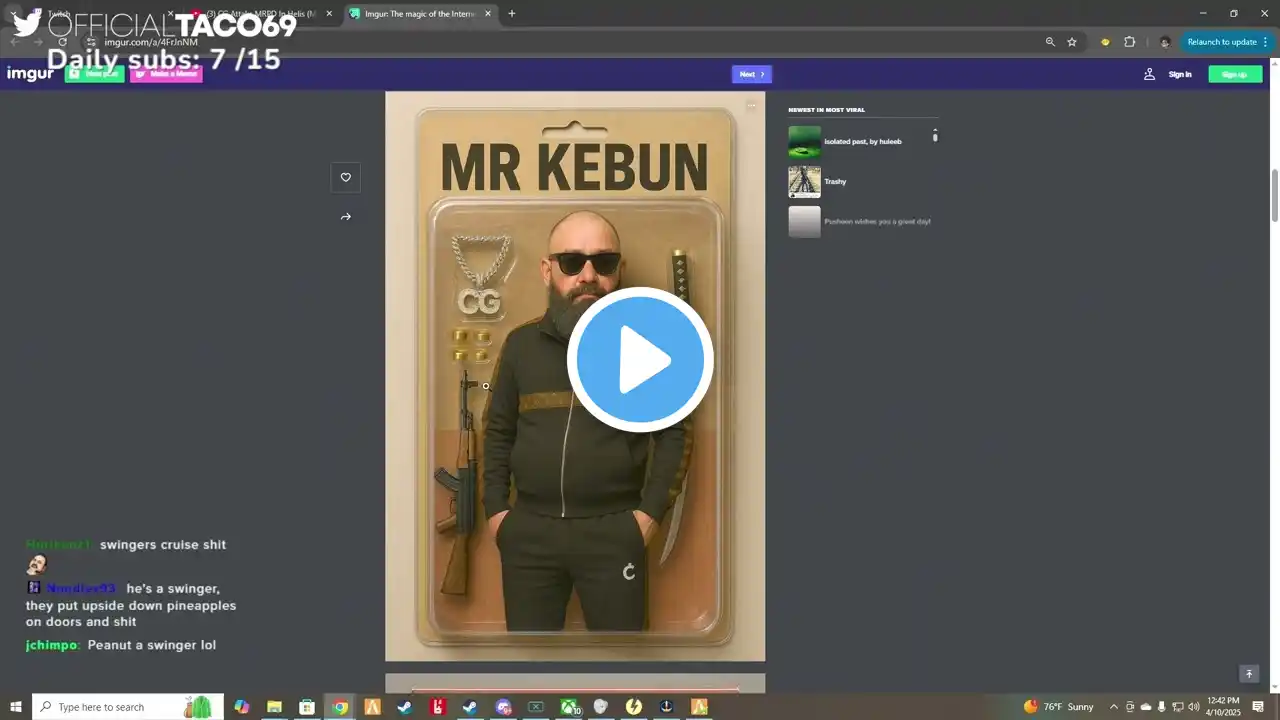The width and height of the screenshot is (1280, 720).
Task: Go to the Next post
Action: point(751,74)
